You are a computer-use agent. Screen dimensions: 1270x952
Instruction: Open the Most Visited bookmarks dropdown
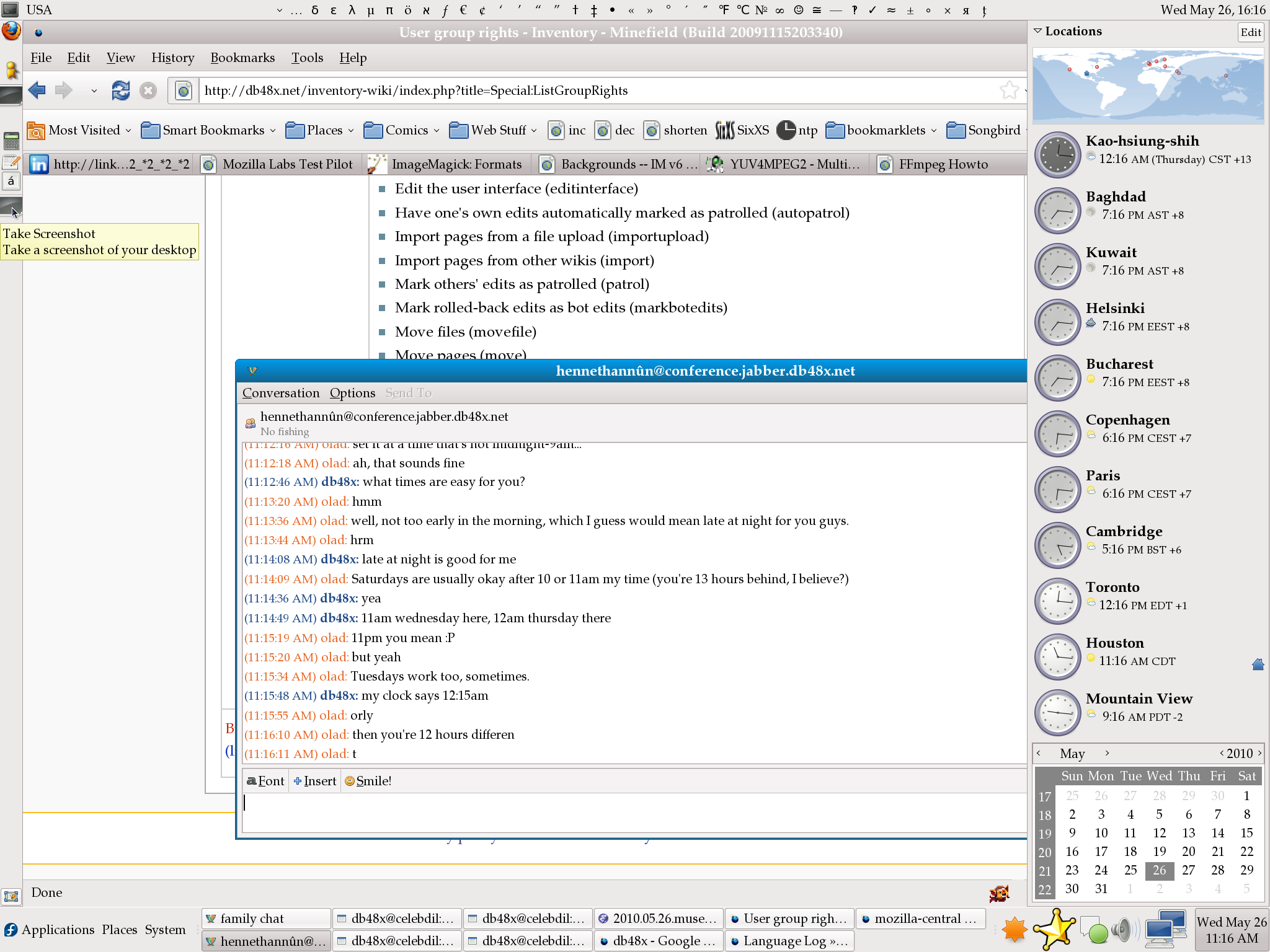coord(79,130)
